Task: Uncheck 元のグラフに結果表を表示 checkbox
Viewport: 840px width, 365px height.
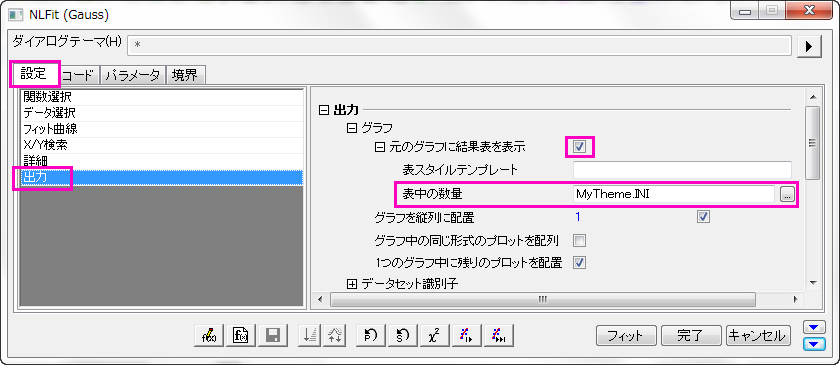Action: click(x=579, y=146)
